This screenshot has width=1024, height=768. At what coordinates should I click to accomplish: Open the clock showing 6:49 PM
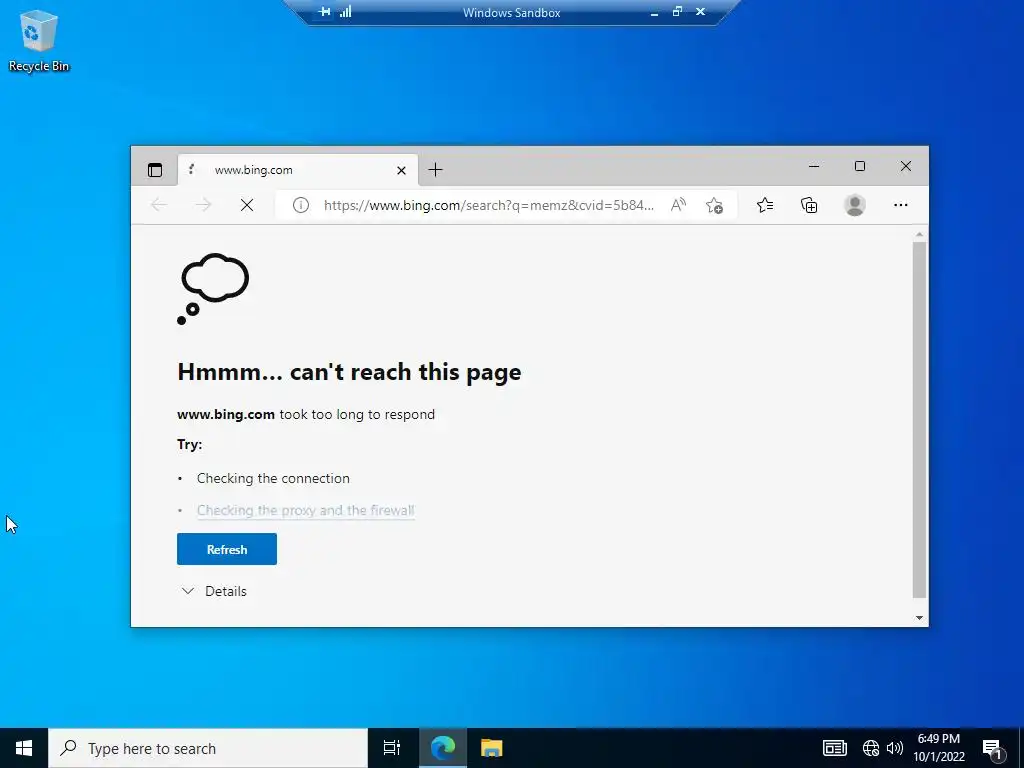(x=938, y=748)
